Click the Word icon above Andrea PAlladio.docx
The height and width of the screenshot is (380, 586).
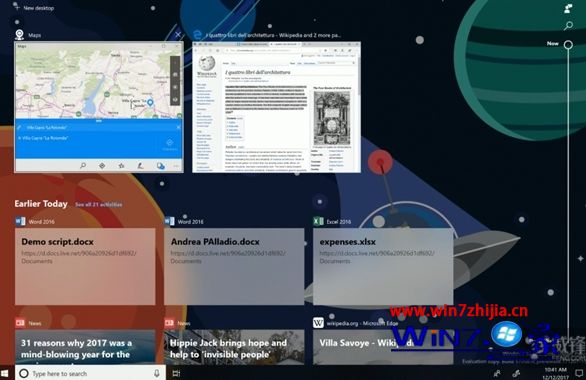[x=169, y=221]
